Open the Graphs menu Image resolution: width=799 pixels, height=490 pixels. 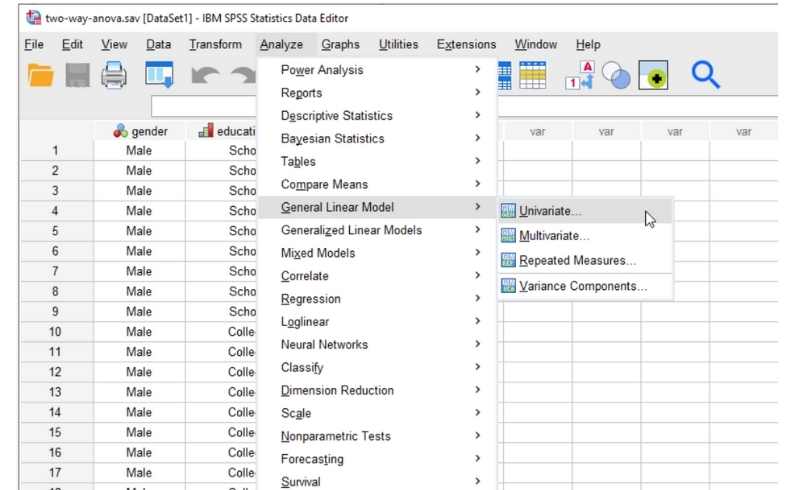(x=340, y=44)
